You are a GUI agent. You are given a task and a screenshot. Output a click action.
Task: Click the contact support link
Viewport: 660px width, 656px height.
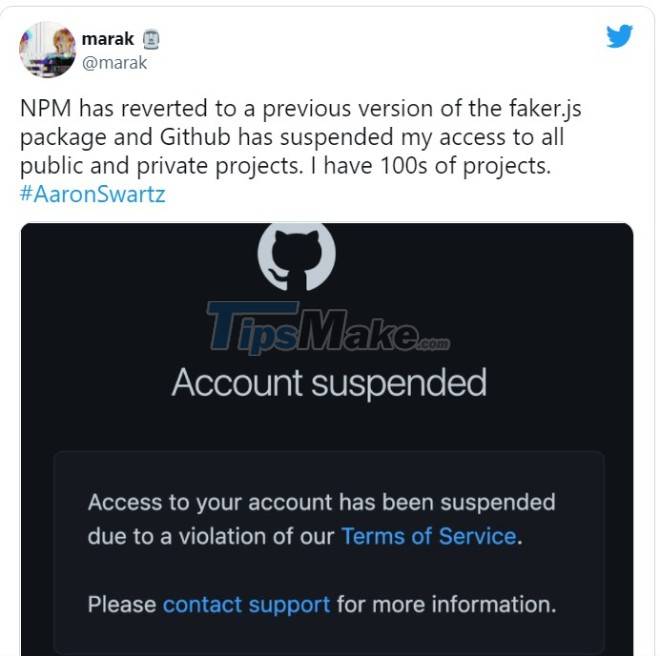(246, 604)
